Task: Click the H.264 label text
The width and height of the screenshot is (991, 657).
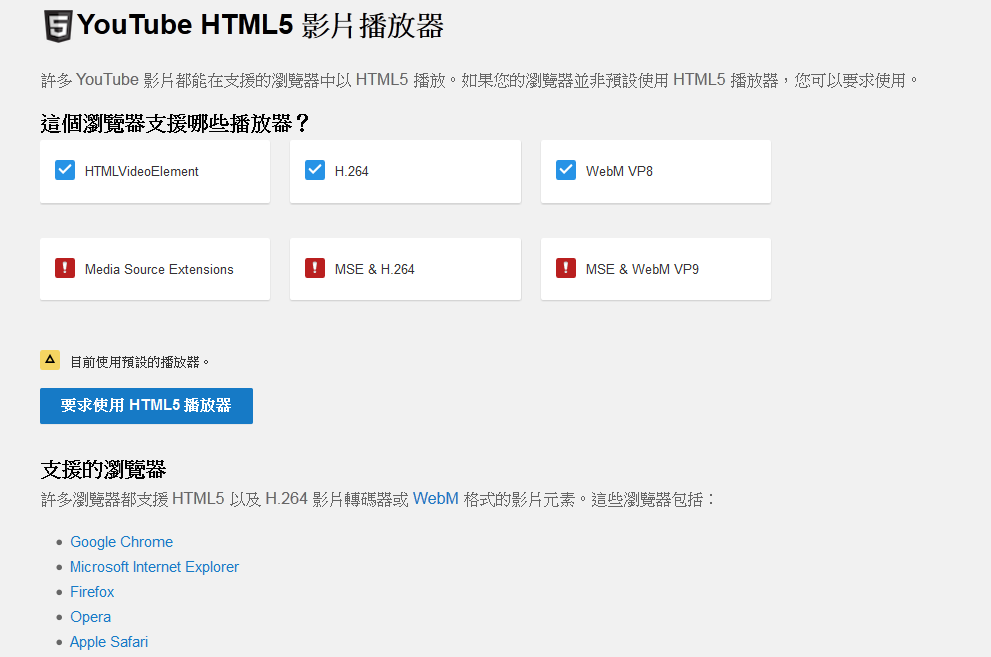Action: pyautogui.click(x=351, y=171)
